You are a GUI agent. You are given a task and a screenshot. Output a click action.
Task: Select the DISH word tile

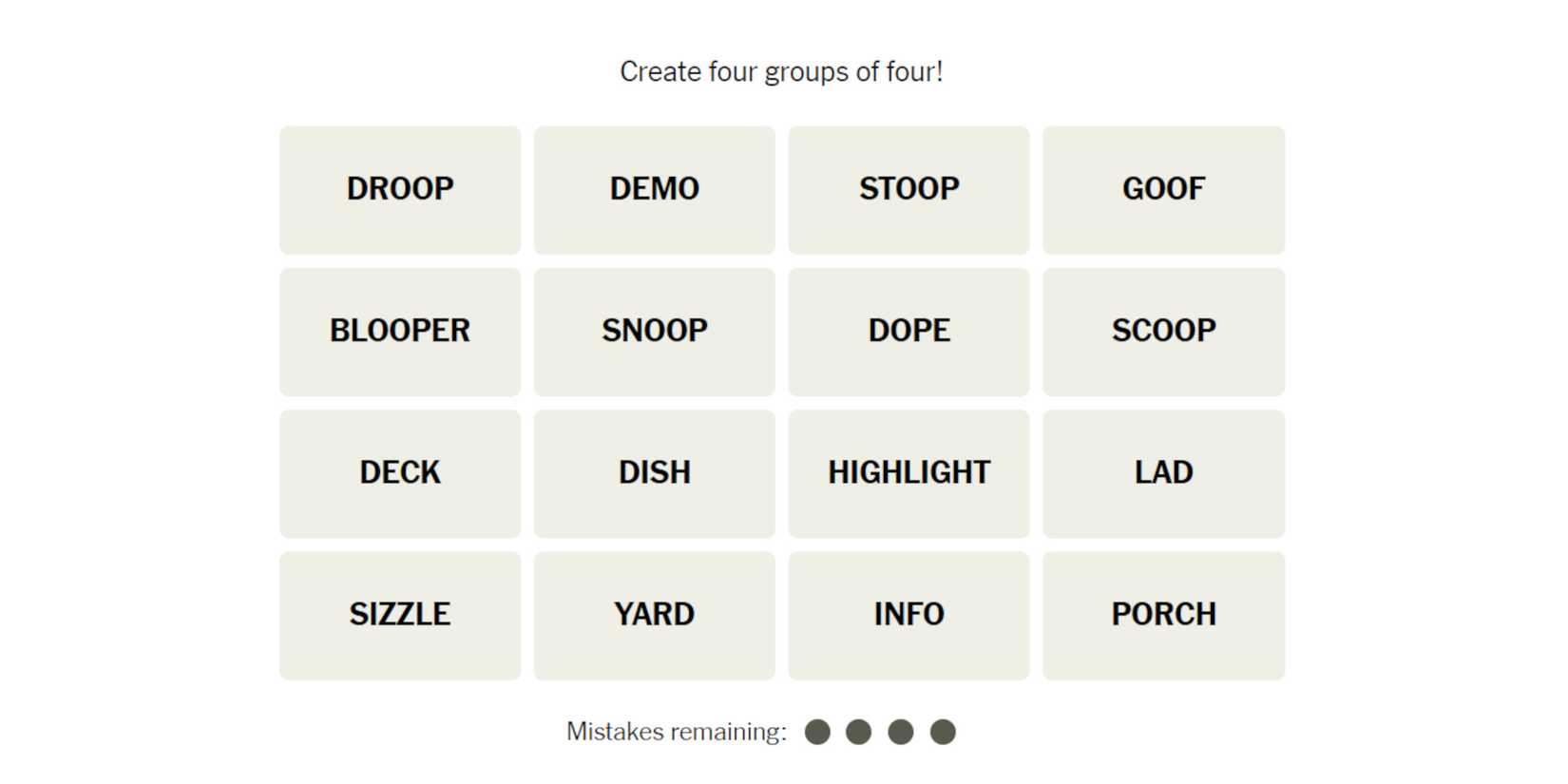tap(654, 473)
